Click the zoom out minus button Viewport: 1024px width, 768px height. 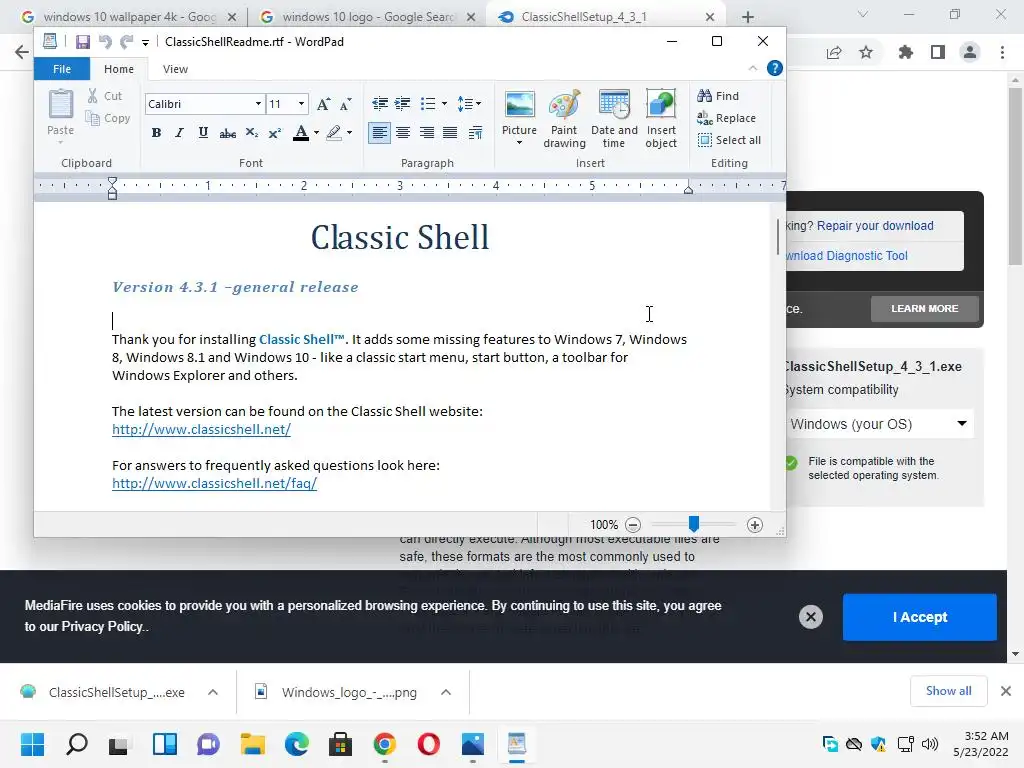(633, 525)
